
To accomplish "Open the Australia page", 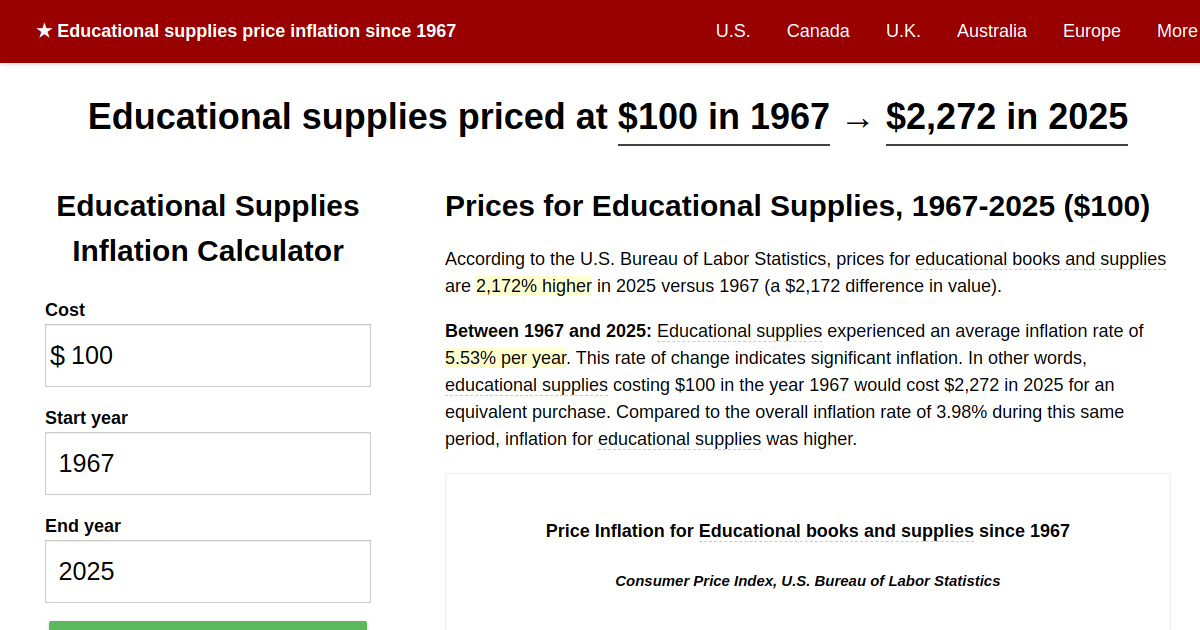I will click(x=992, y=31).
